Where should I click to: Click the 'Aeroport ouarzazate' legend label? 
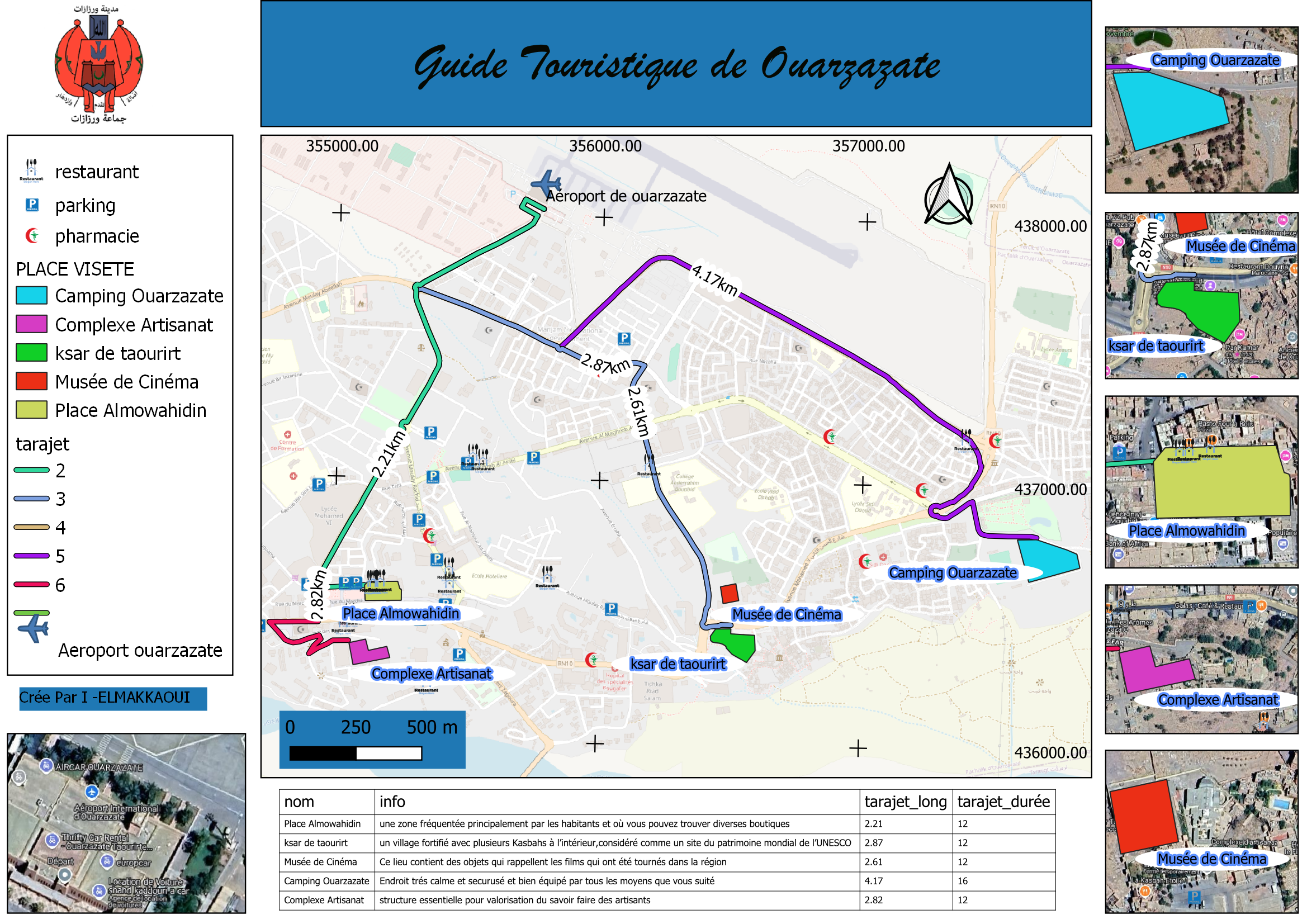click(140, 650)
